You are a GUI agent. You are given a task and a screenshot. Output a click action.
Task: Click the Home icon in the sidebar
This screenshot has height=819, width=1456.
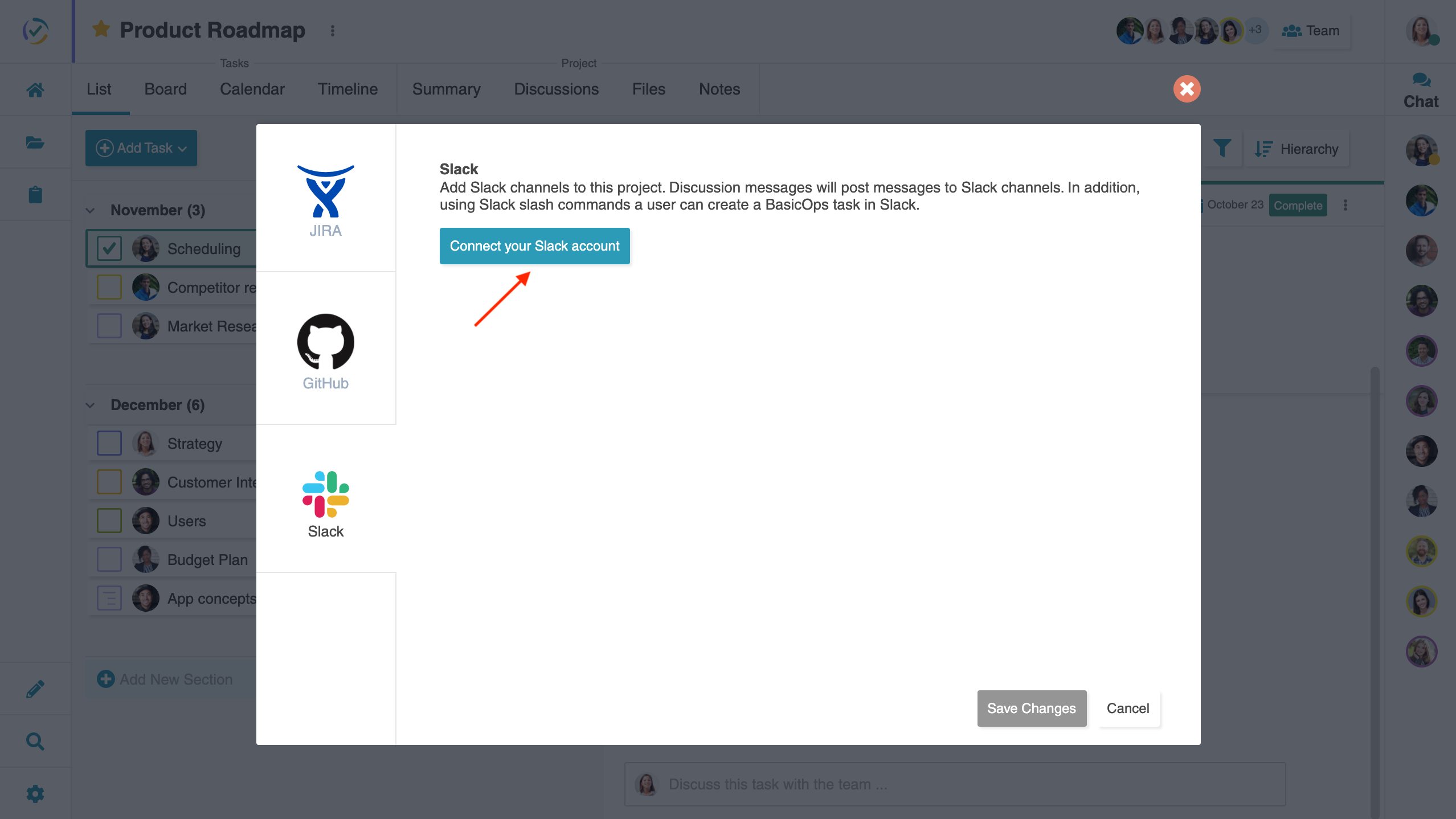pos(35,89)
